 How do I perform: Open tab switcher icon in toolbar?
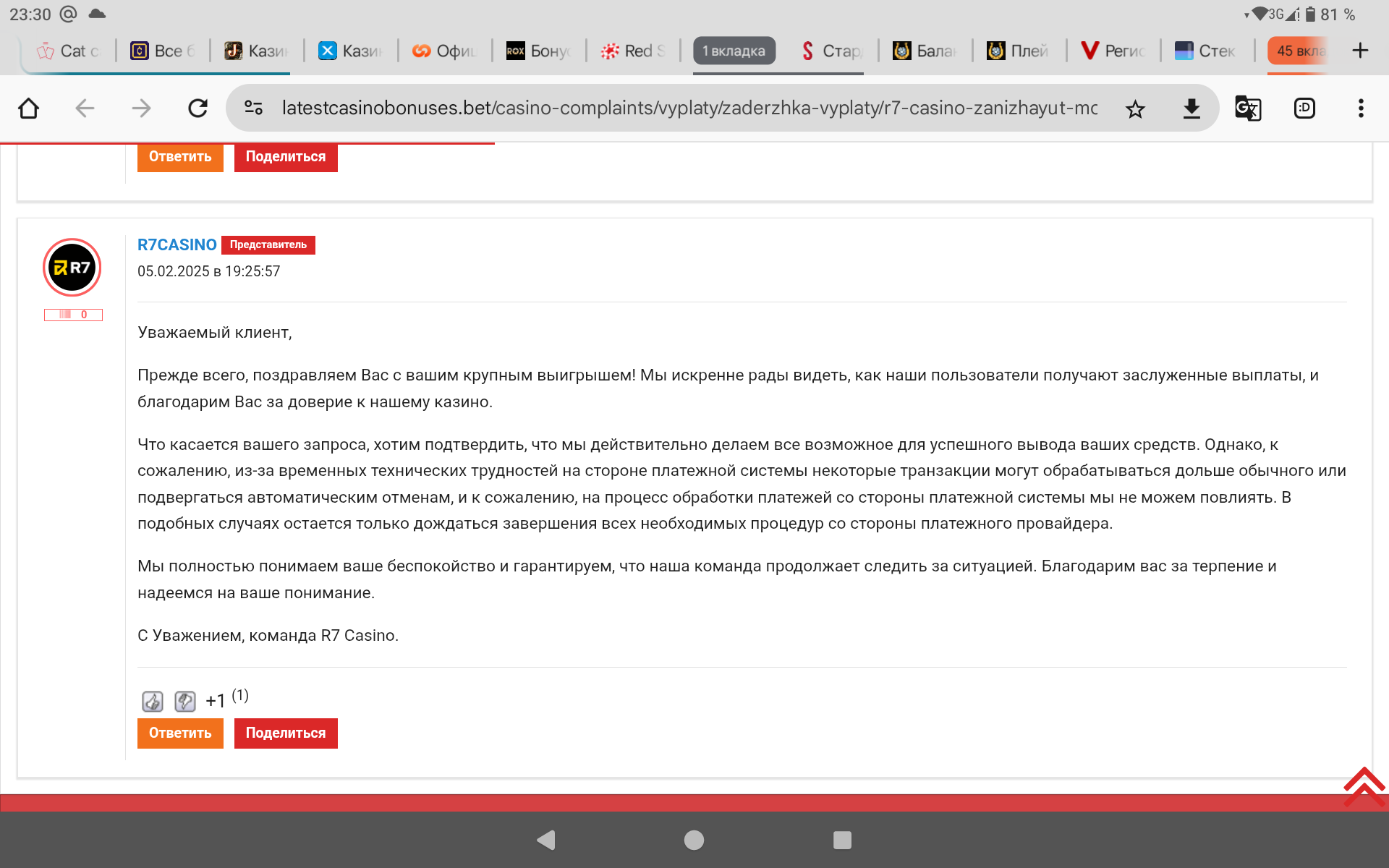1304,109
